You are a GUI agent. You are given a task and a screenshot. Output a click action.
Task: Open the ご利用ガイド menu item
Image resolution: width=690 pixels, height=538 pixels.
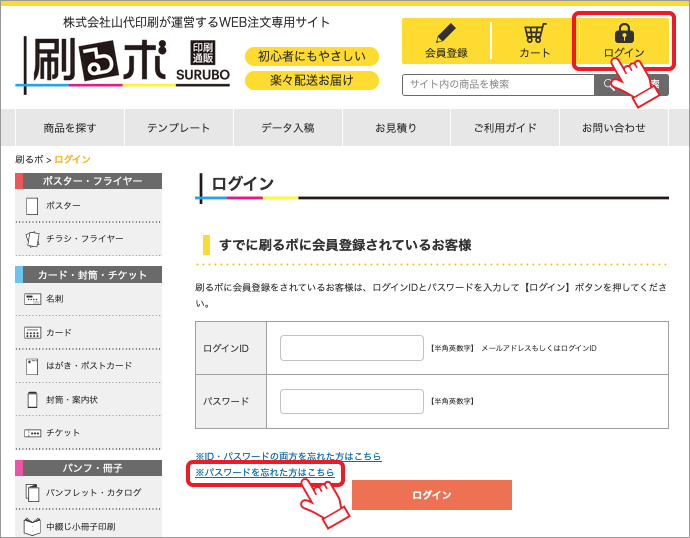pyautogui.click(x=505, y=128)
